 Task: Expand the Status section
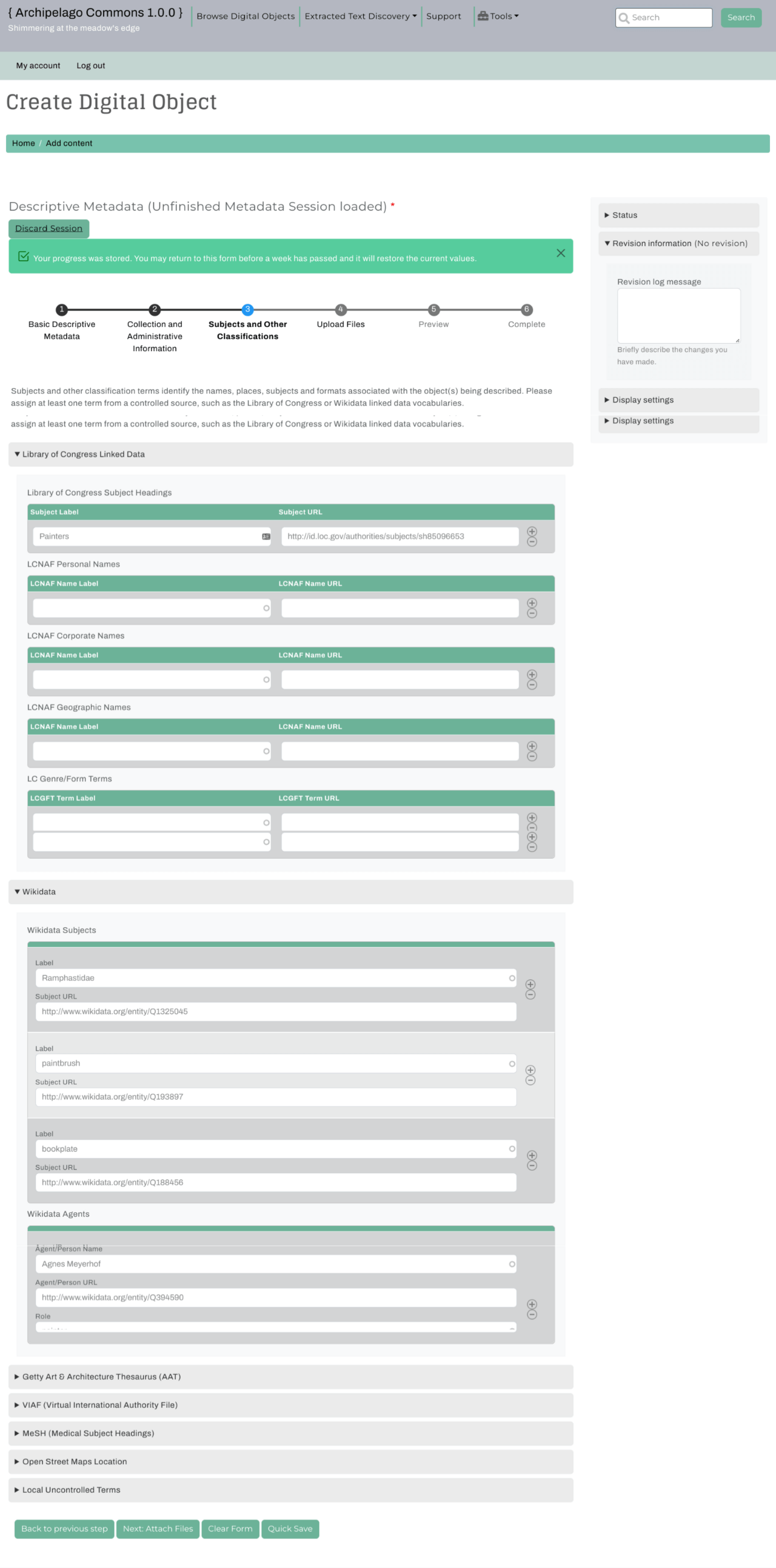click(x=624, y=215)
